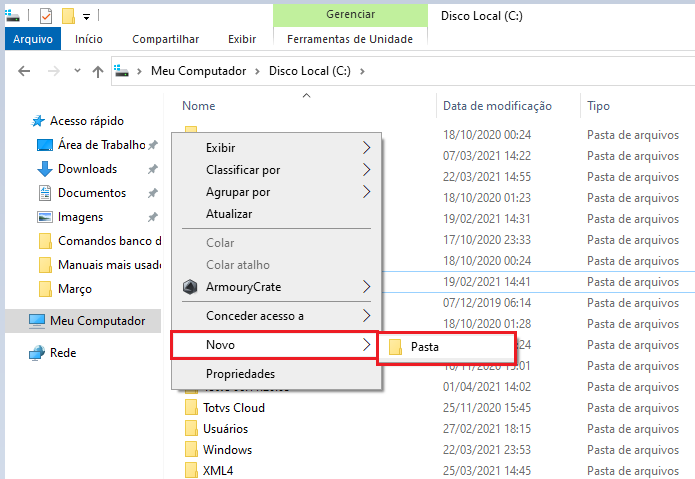The height and width of the screenshot is (479, 695).
Task: Choose Pasta to create new folder
Action: click(x=446, y=347)
